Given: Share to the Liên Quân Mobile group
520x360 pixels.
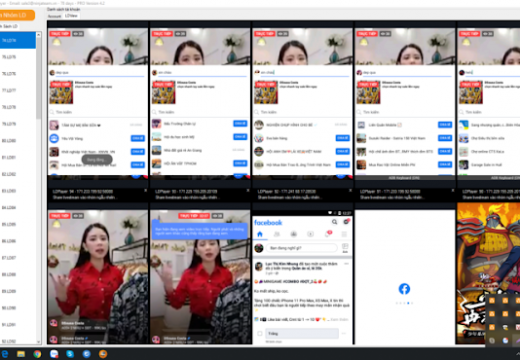Looking at the screenshot, I should (x=445, y=125).
